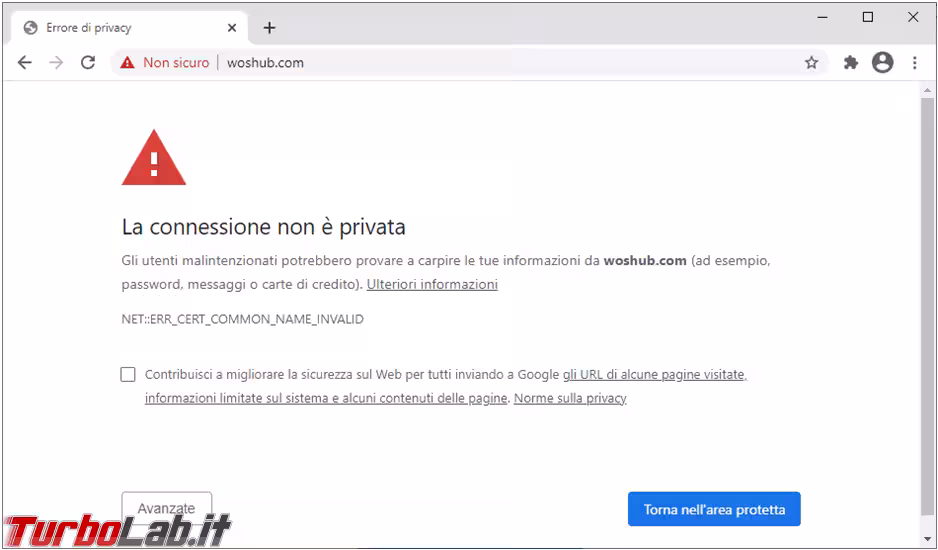Click the red Non sicuro warning icon
This screenshot has height=550, width=938.
127,62
